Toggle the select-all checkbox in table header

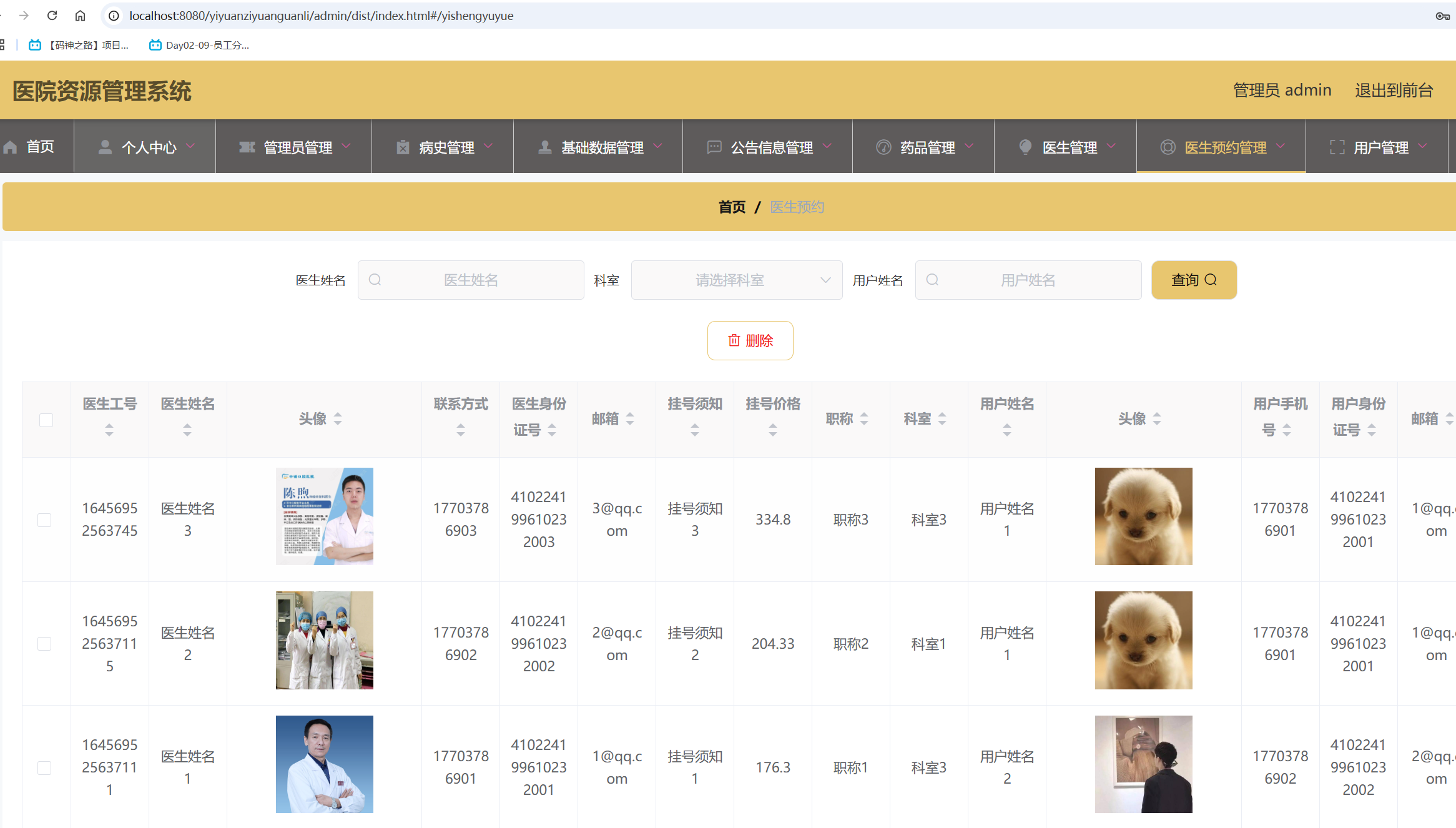pyautogui.click(x=46, y=420)
